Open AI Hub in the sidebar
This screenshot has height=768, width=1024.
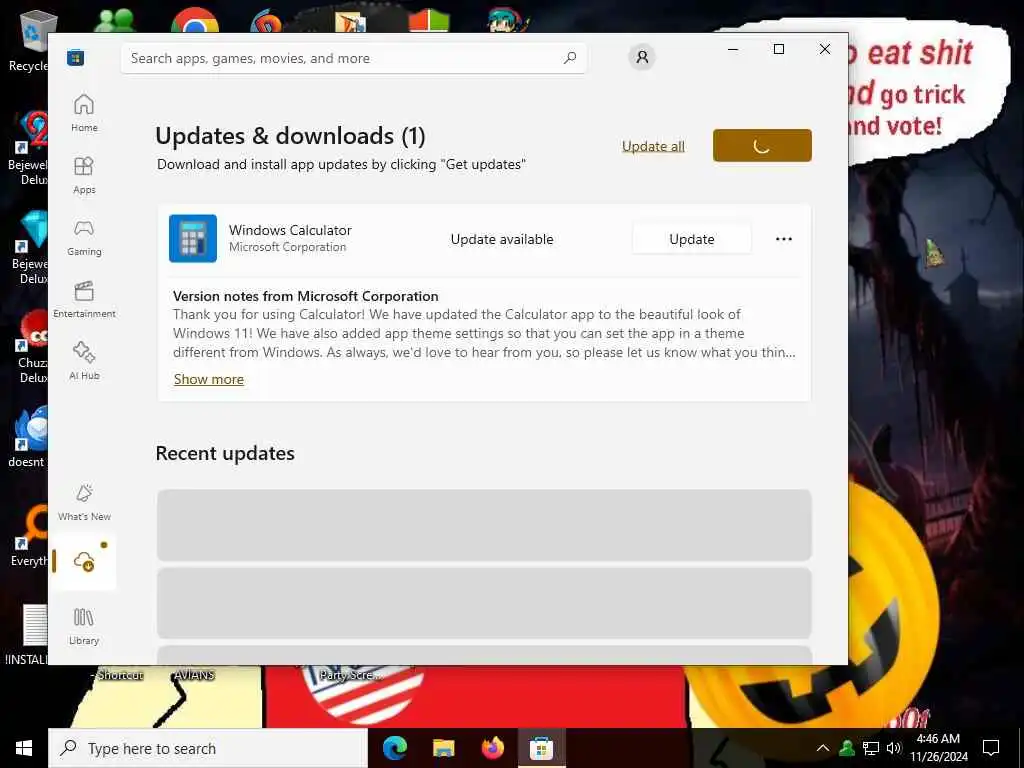point(84,361)
